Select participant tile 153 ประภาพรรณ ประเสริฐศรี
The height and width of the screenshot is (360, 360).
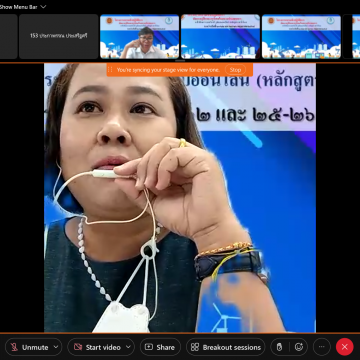click(59, 36)
